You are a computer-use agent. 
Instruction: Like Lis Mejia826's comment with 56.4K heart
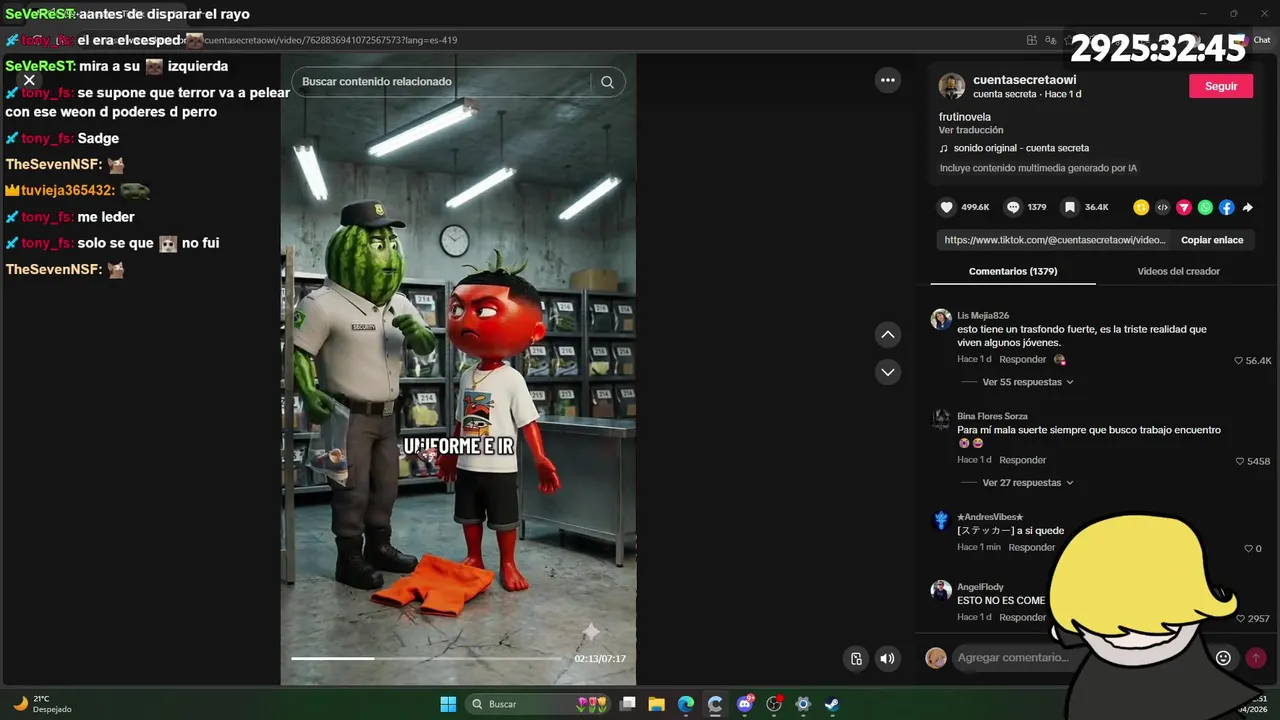click(1238, 361)
